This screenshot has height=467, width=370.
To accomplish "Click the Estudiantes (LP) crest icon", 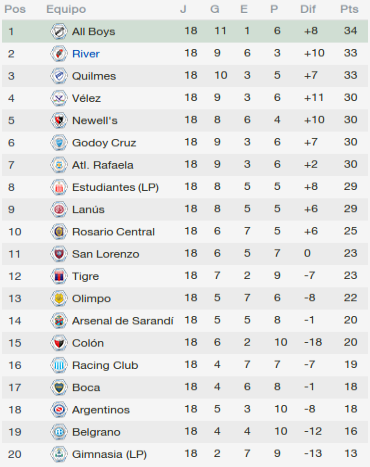I will (59, 187).
